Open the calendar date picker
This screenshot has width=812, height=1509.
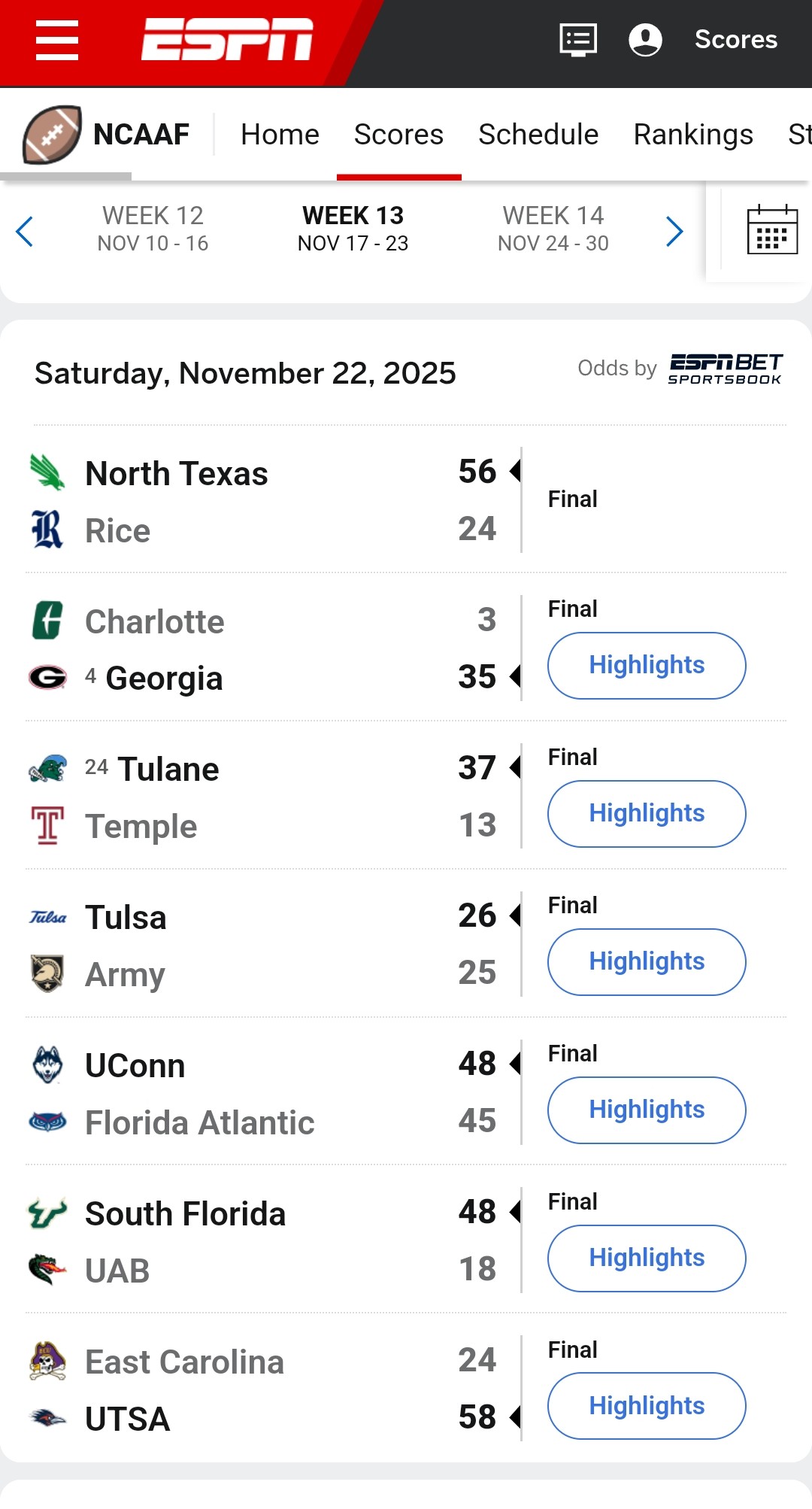click(x=772, y=230)
